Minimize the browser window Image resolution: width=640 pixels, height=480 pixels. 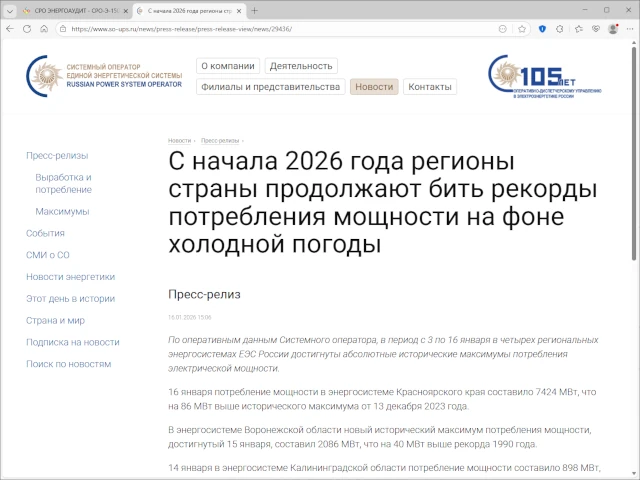coord(585,10)
